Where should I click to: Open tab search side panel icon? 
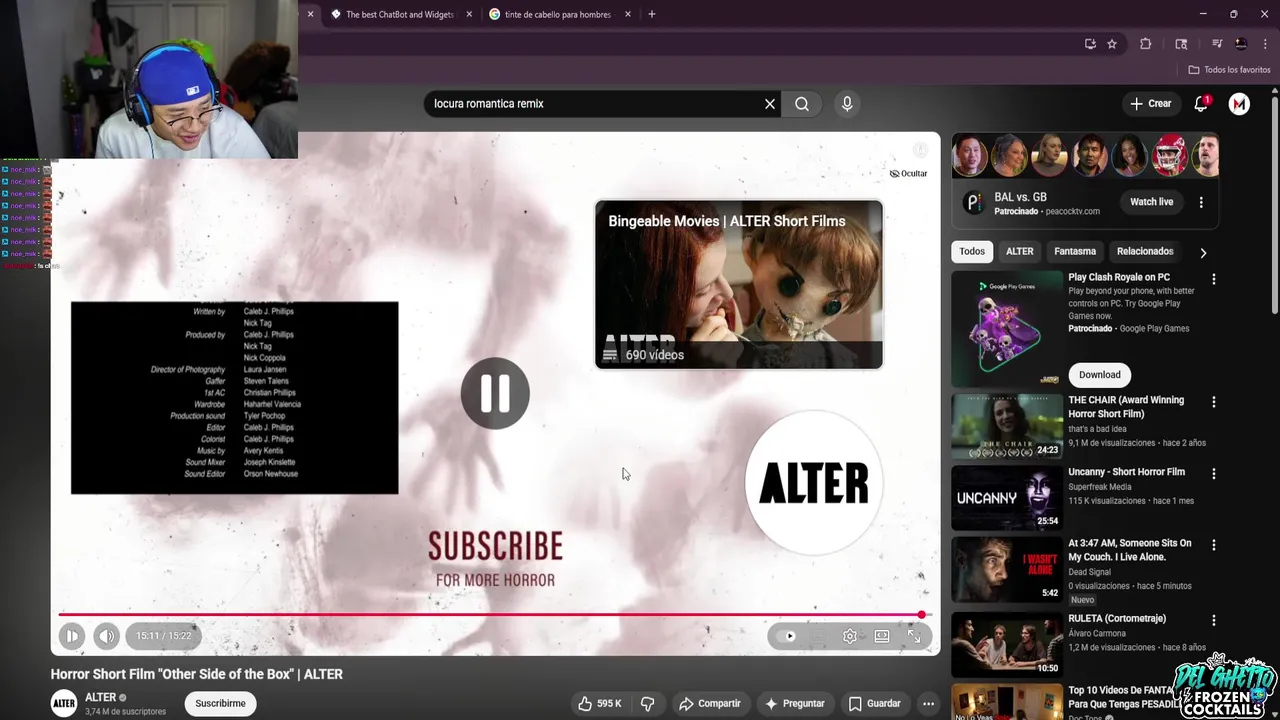[x=1181, y=44]
